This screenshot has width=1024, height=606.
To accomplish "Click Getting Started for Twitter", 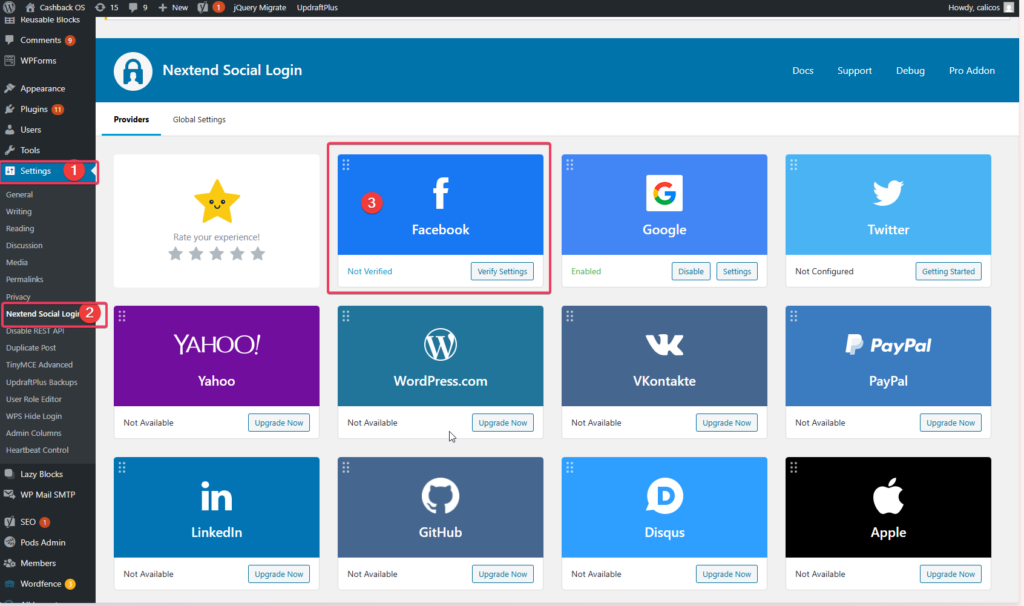I will tap(948, 272).
